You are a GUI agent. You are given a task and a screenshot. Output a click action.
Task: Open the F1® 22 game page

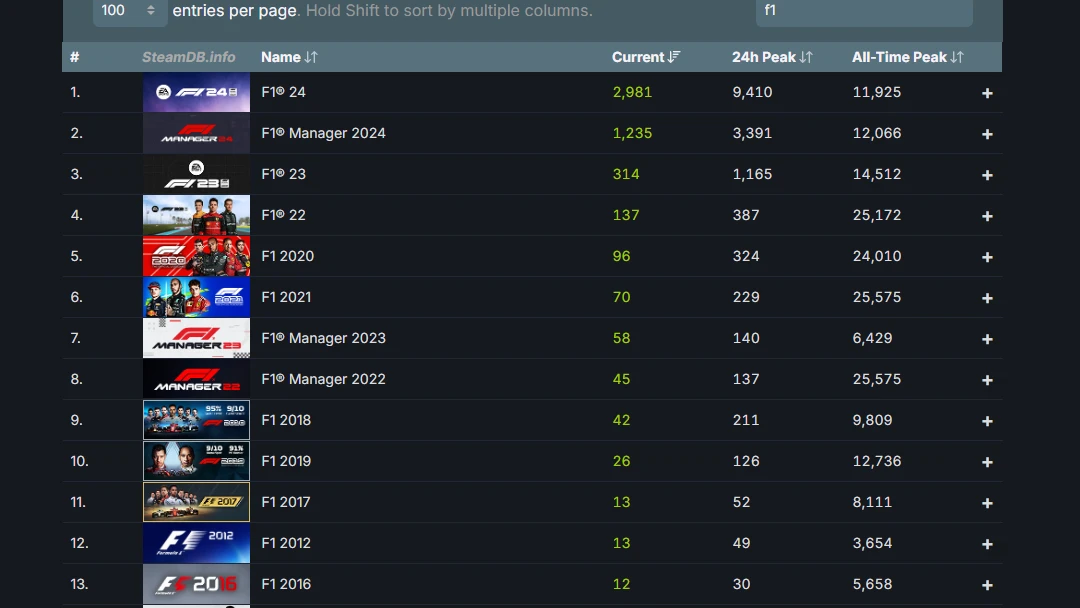[x=283, y=215]
